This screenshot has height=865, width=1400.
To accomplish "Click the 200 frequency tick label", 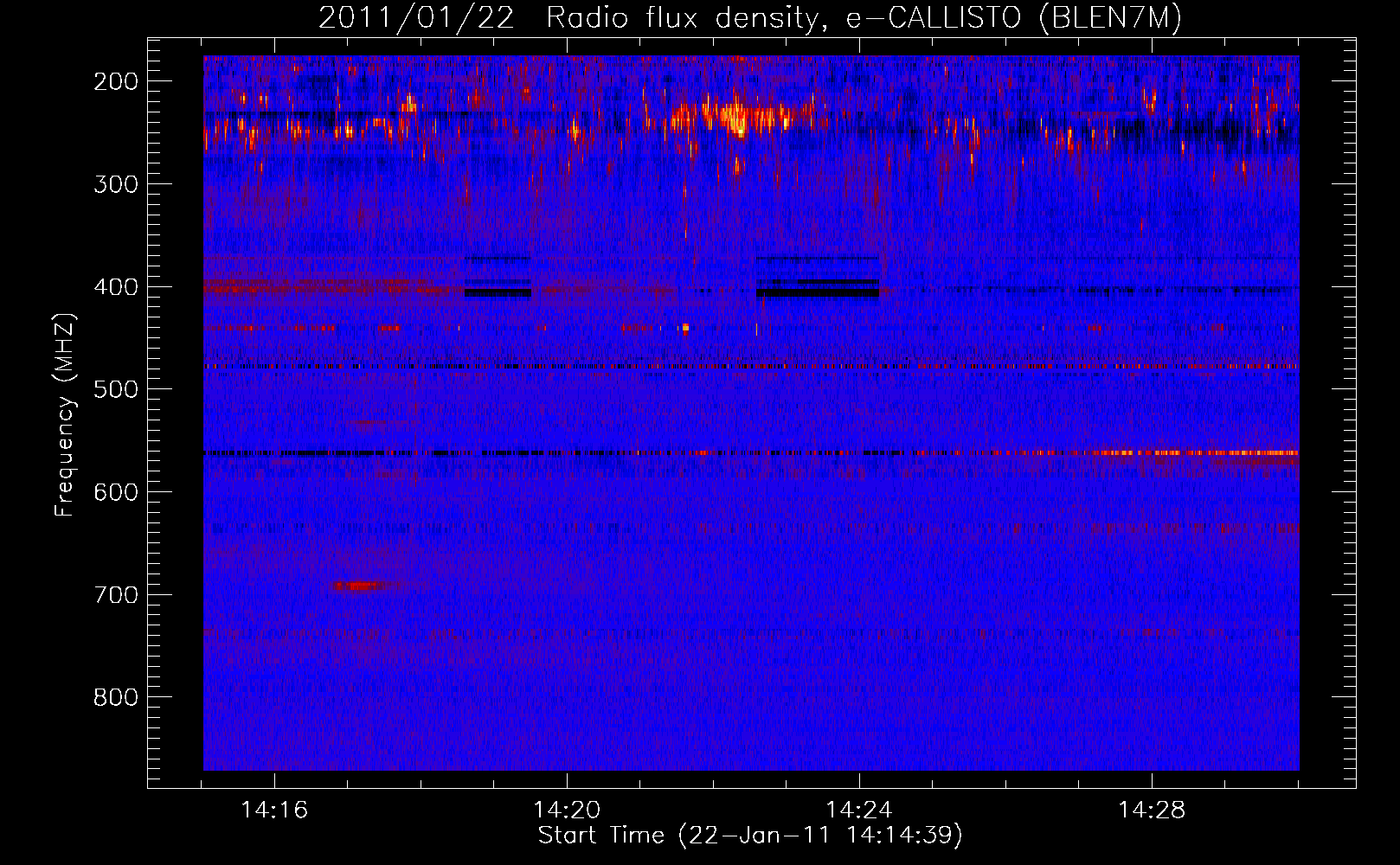I will 115,81.
